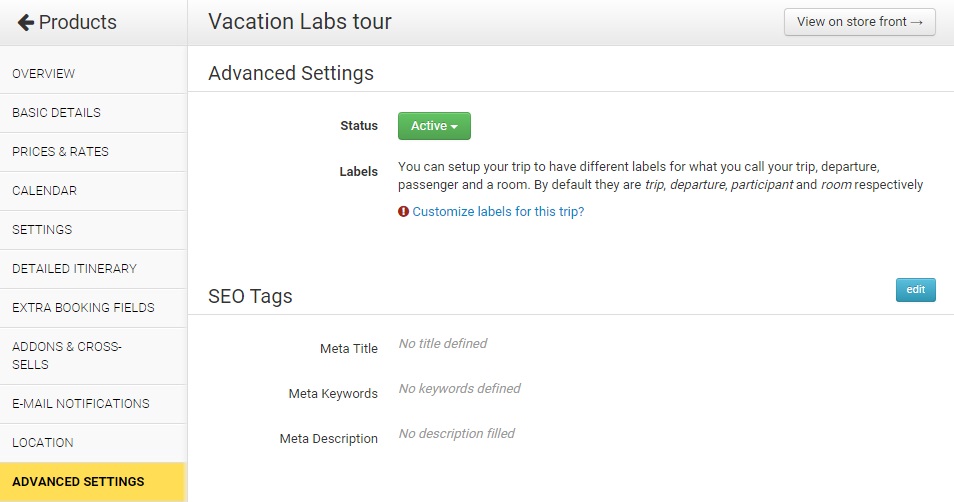Click the red warning icon near Customize labels
This screenshot has width=954, height=502.
point(403,212)
